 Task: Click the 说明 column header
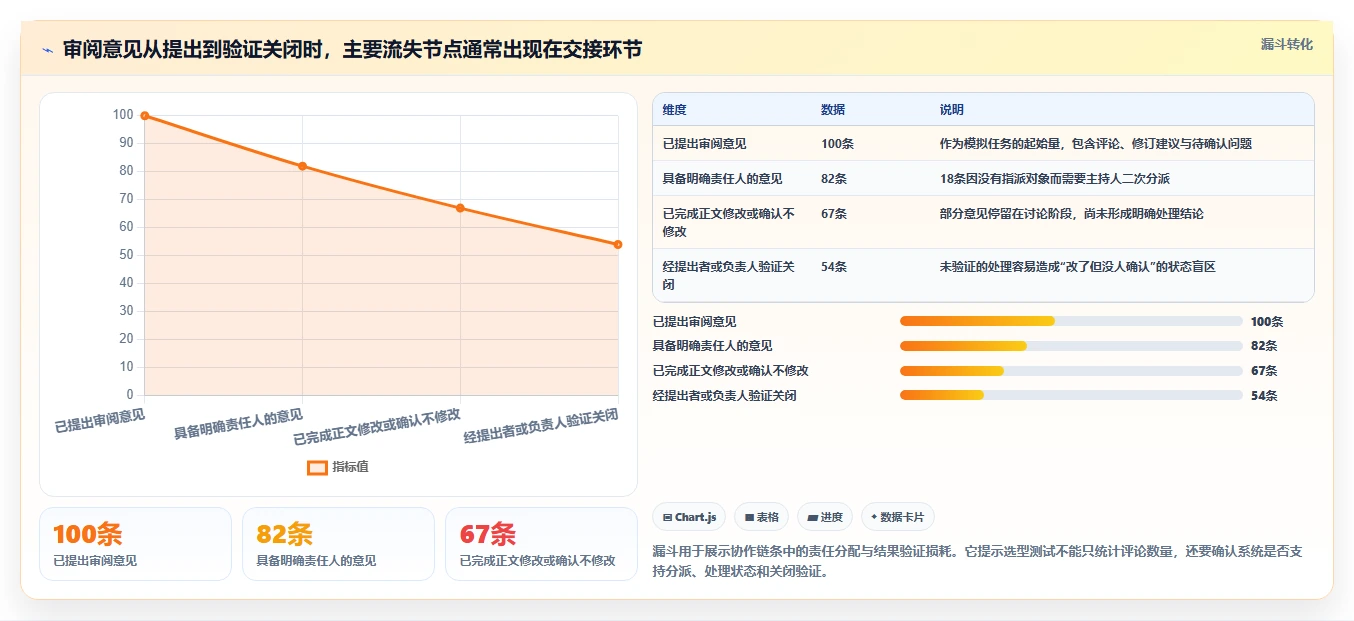pyautogui.click(x=951, y=110)
